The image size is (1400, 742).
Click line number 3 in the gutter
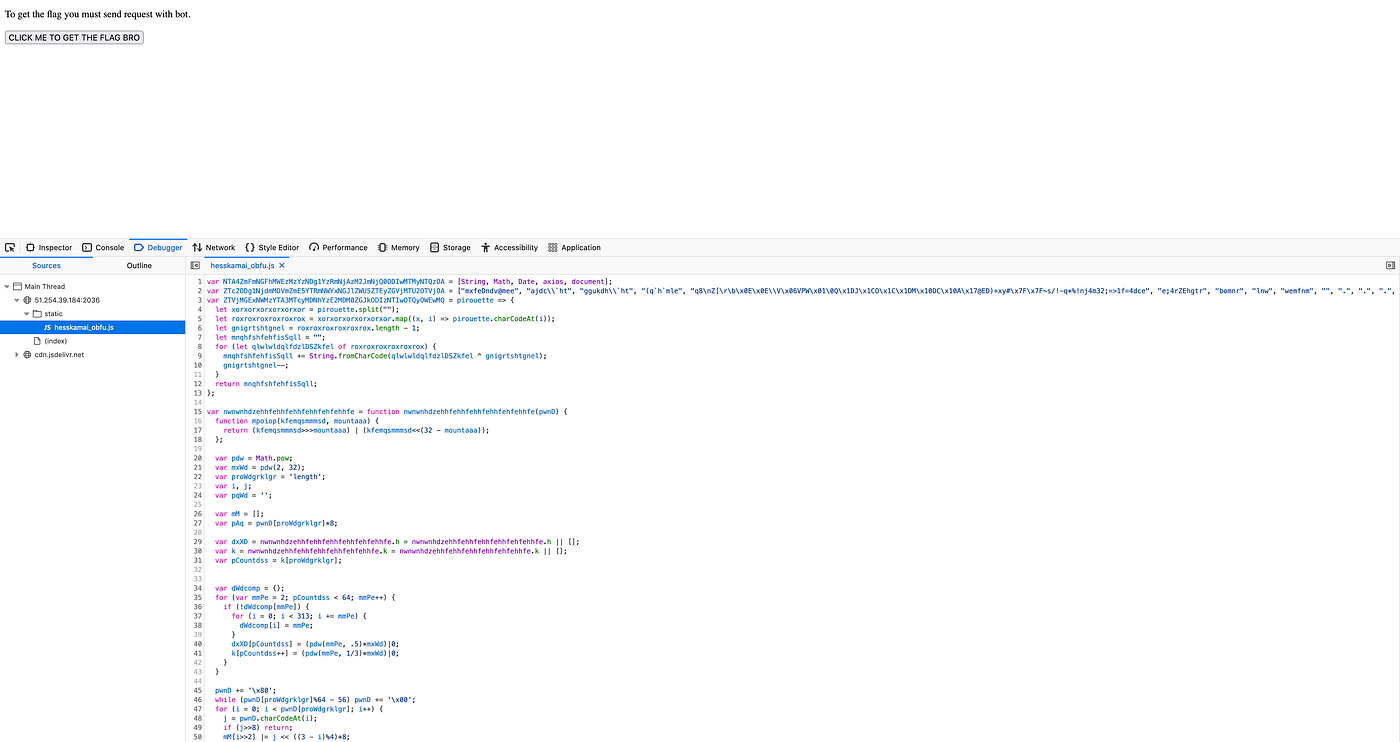[200, 300]
